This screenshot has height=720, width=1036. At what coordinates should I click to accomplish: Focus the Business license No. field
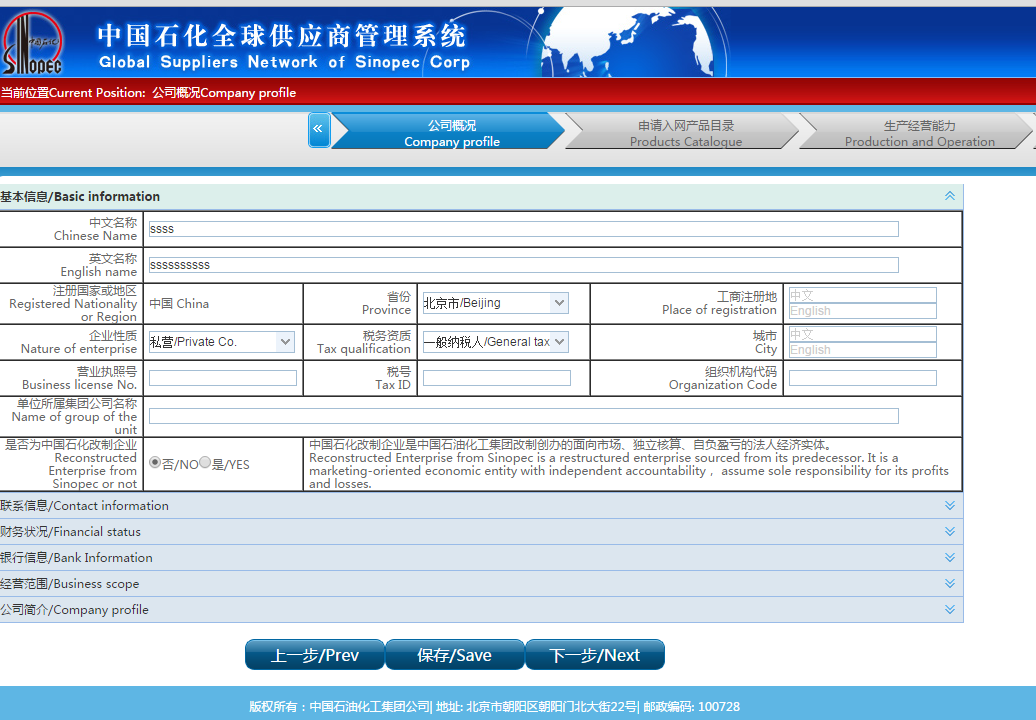point(223,378)
